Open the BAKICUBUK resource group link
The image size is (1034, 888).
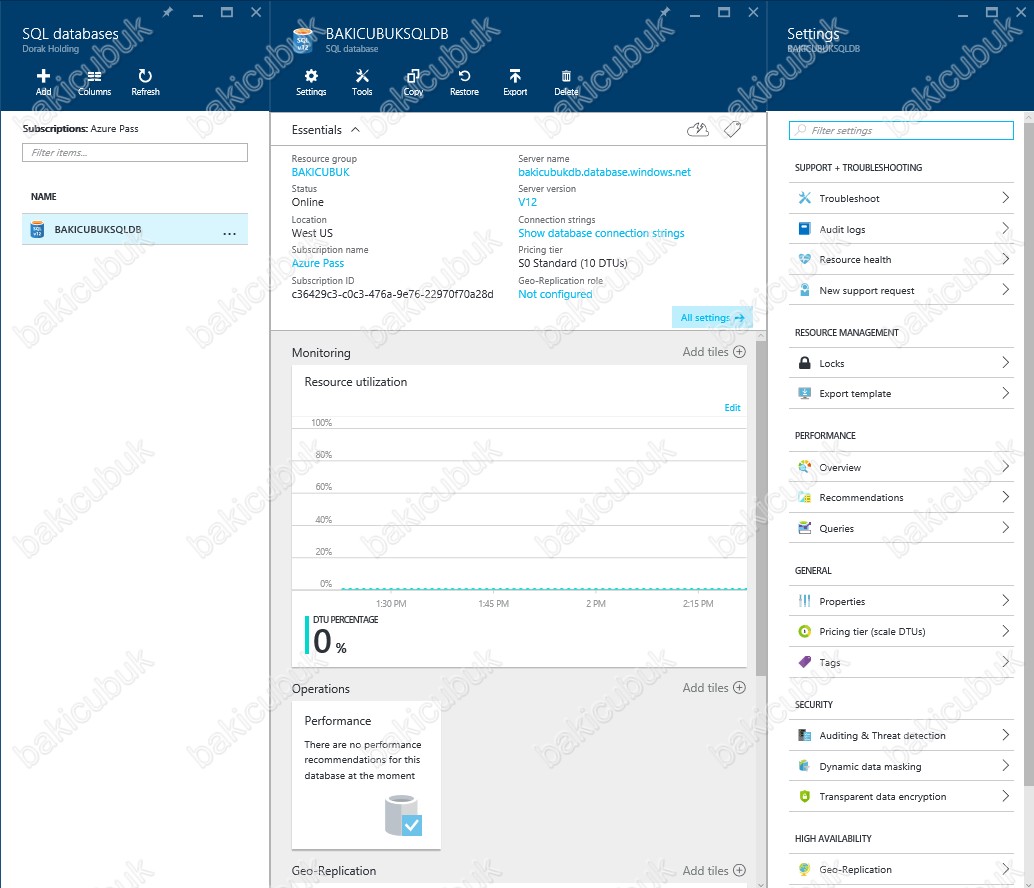pos(320,172)
